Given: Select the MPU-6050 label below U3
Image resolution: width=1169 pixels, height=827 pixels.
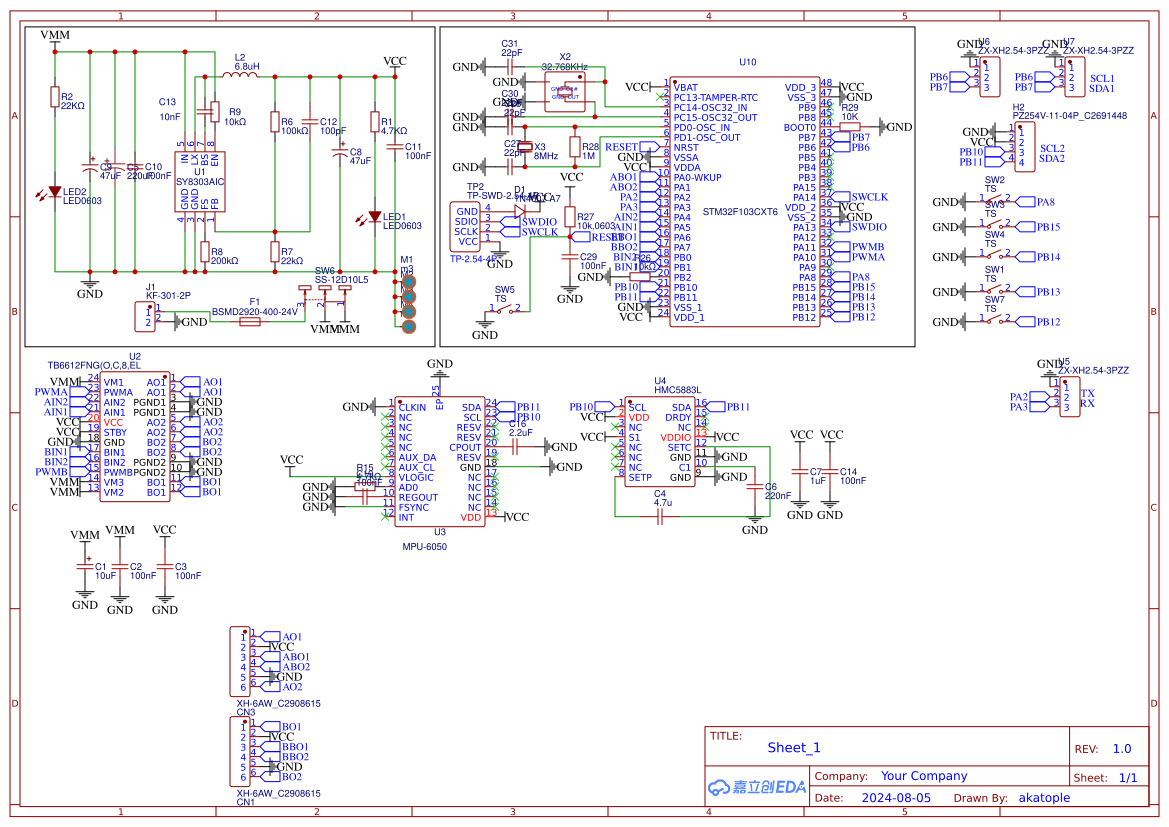Looking at the screenshot, I should [425, 547].
